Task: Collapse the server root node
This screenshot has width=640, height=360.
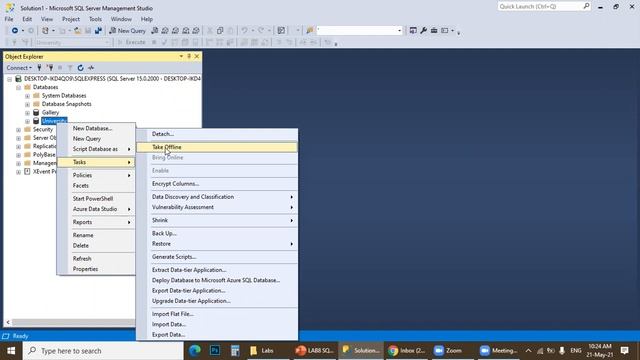Action: point(9,79)
